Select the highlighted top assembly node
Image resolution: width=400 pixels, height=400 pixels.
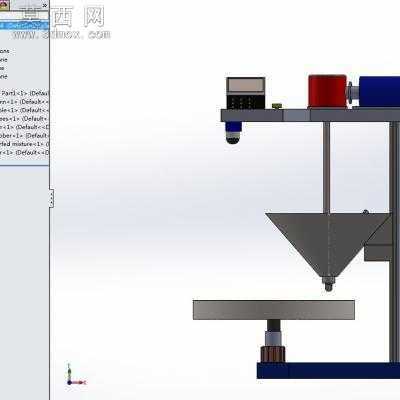click(x=24, y=26)
